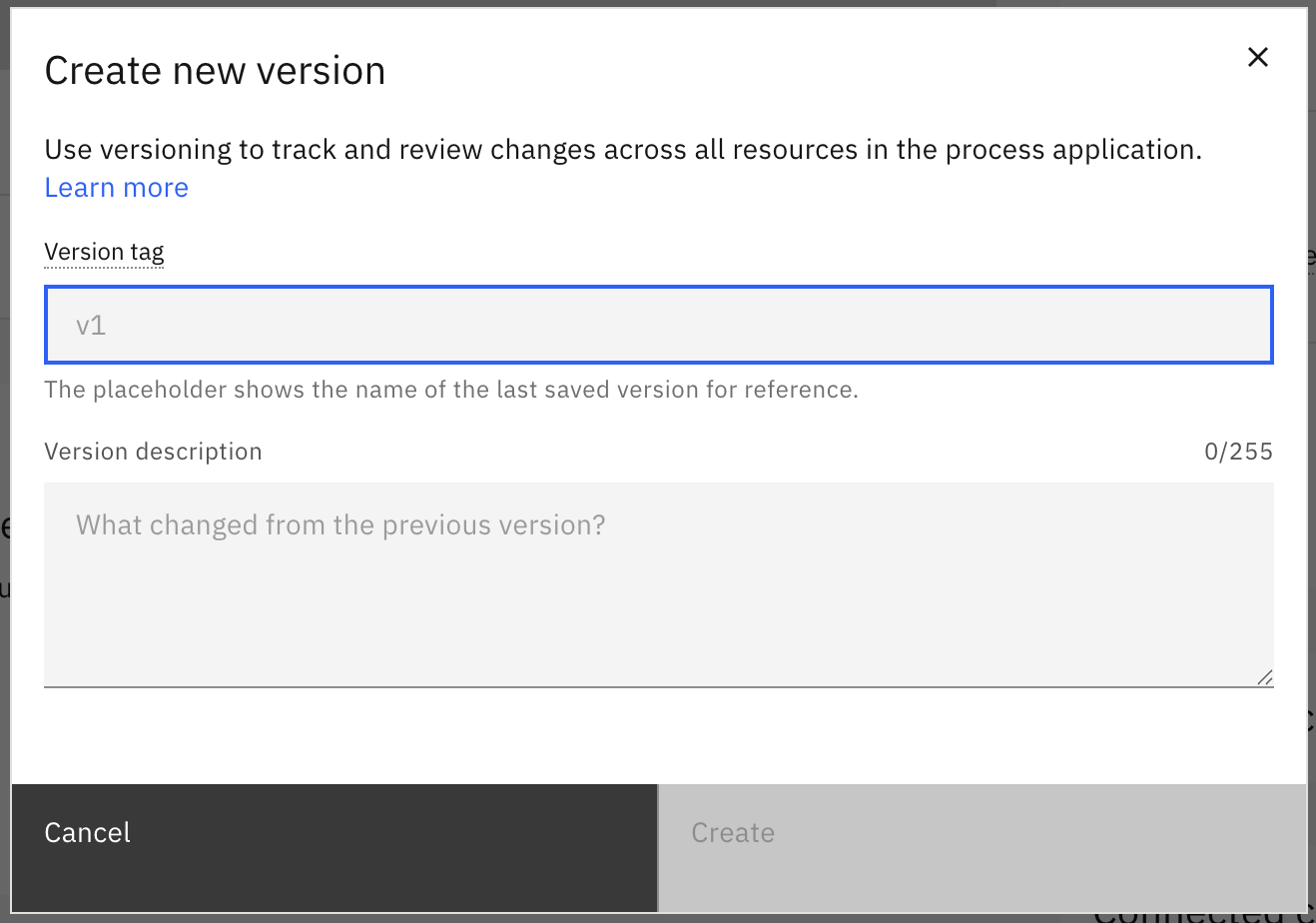Image resolution: width=1316 pixels, height=923 pixels.
Task: Click the versioning explanation sentence
Action: pyautogui.click(x=623, y=150)
